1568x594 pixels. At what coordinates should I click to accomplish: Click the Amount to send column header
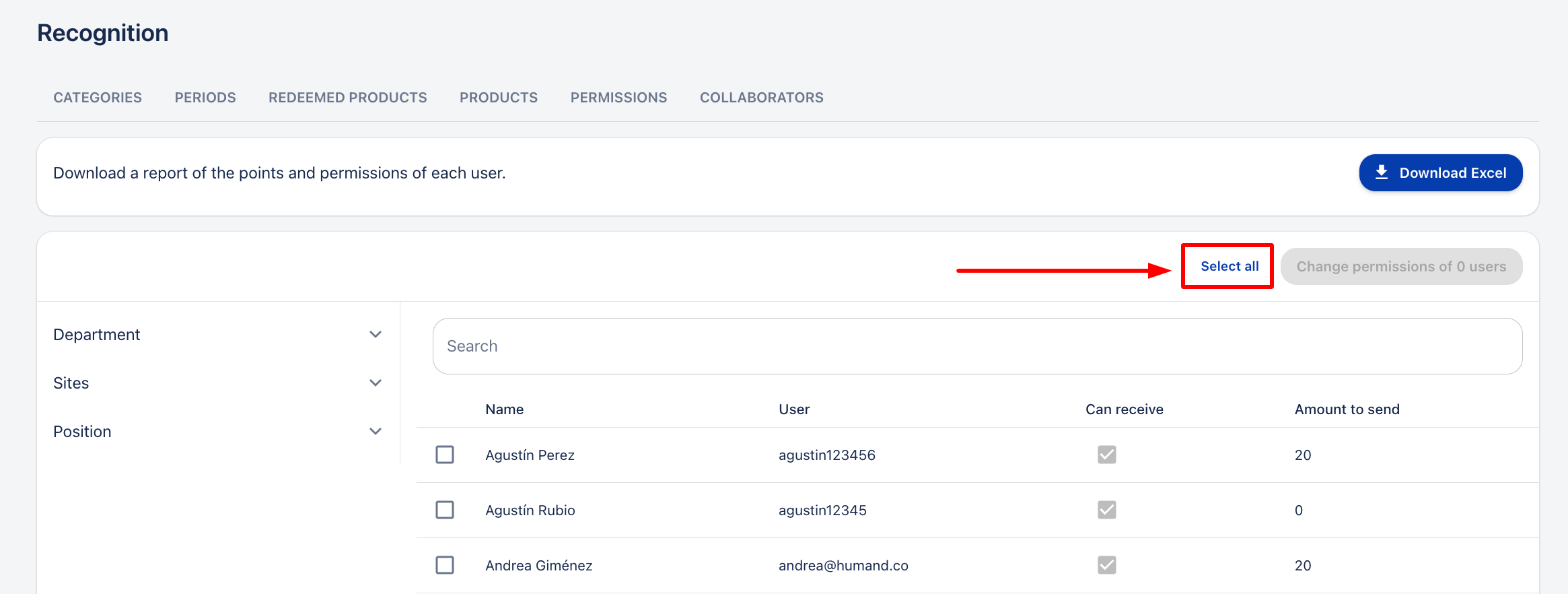(x=1347, y=409)
